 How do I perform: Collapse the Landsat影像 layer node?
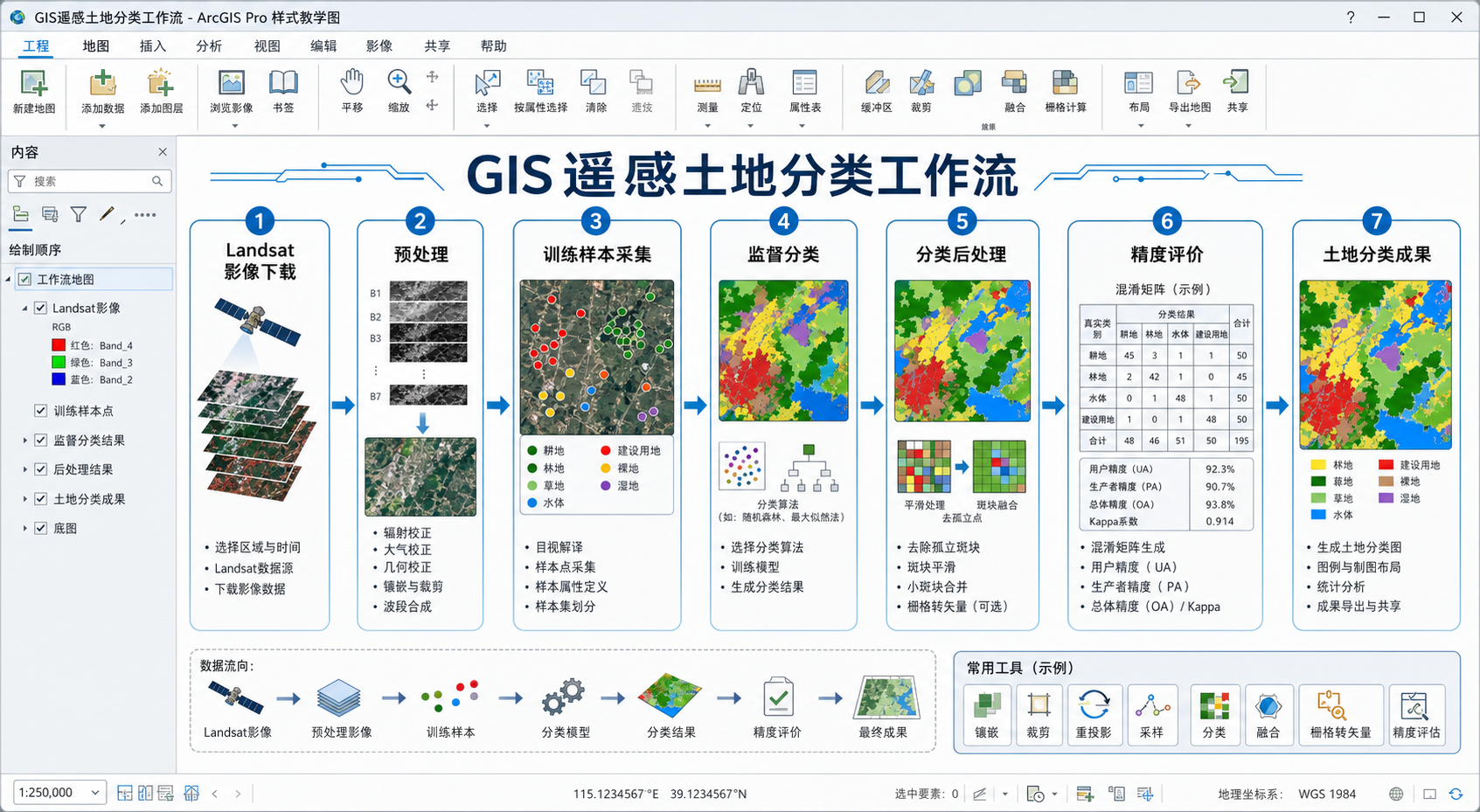pos(24,308)
